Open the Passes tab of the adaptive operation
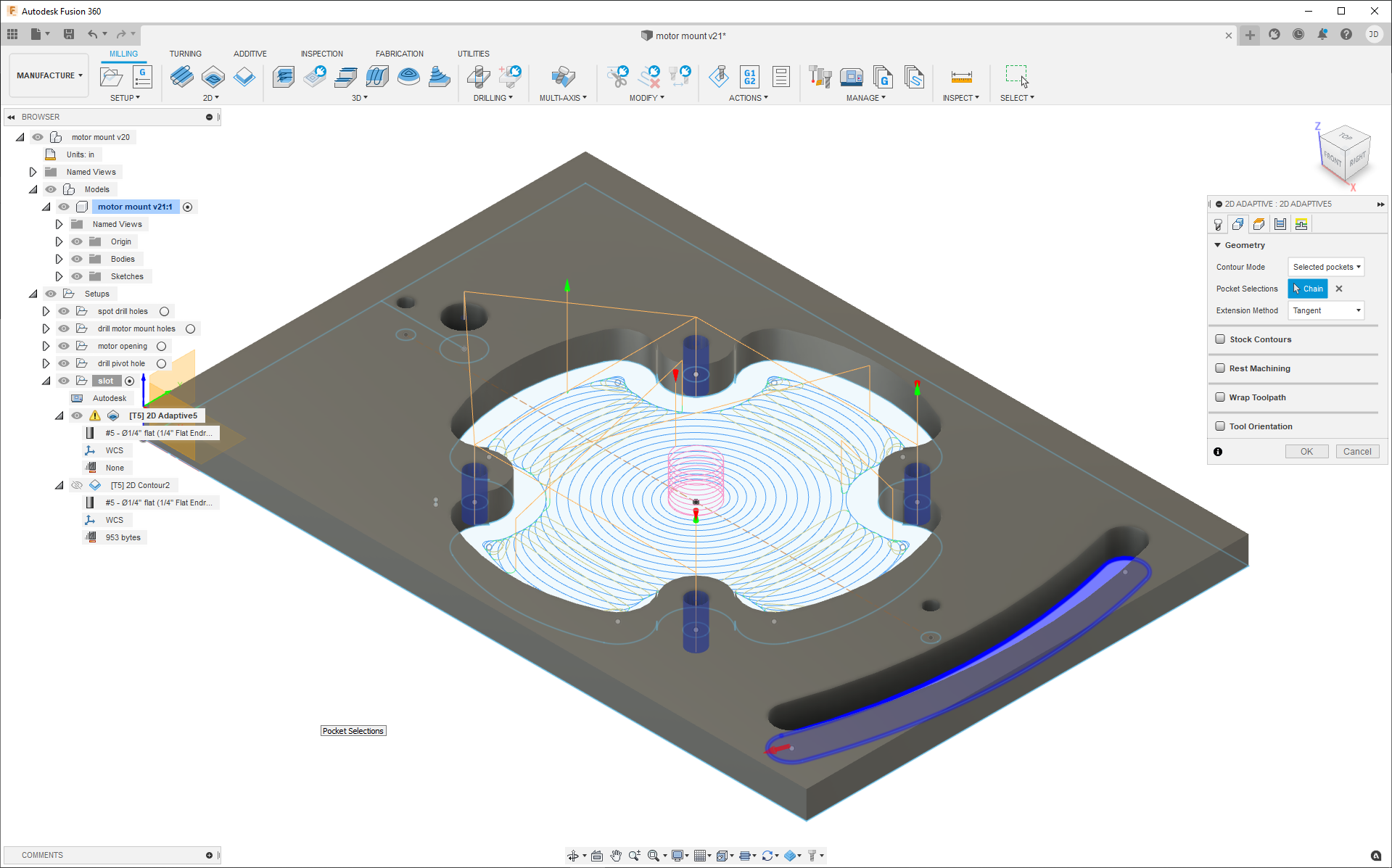This screenshot has width=1392, height=868. pos(1280,224)
